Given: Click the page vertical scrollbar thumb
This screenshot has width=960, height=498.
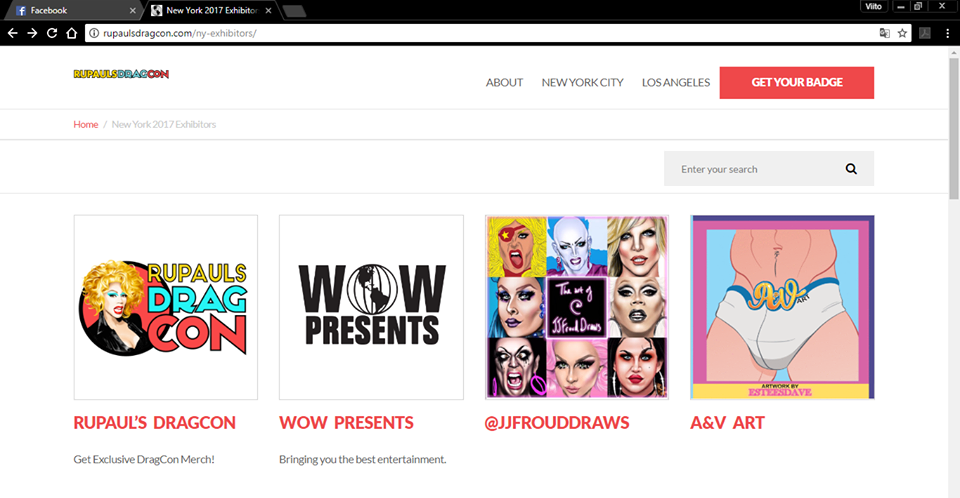Looking at the screenshot, I should 954,128.
